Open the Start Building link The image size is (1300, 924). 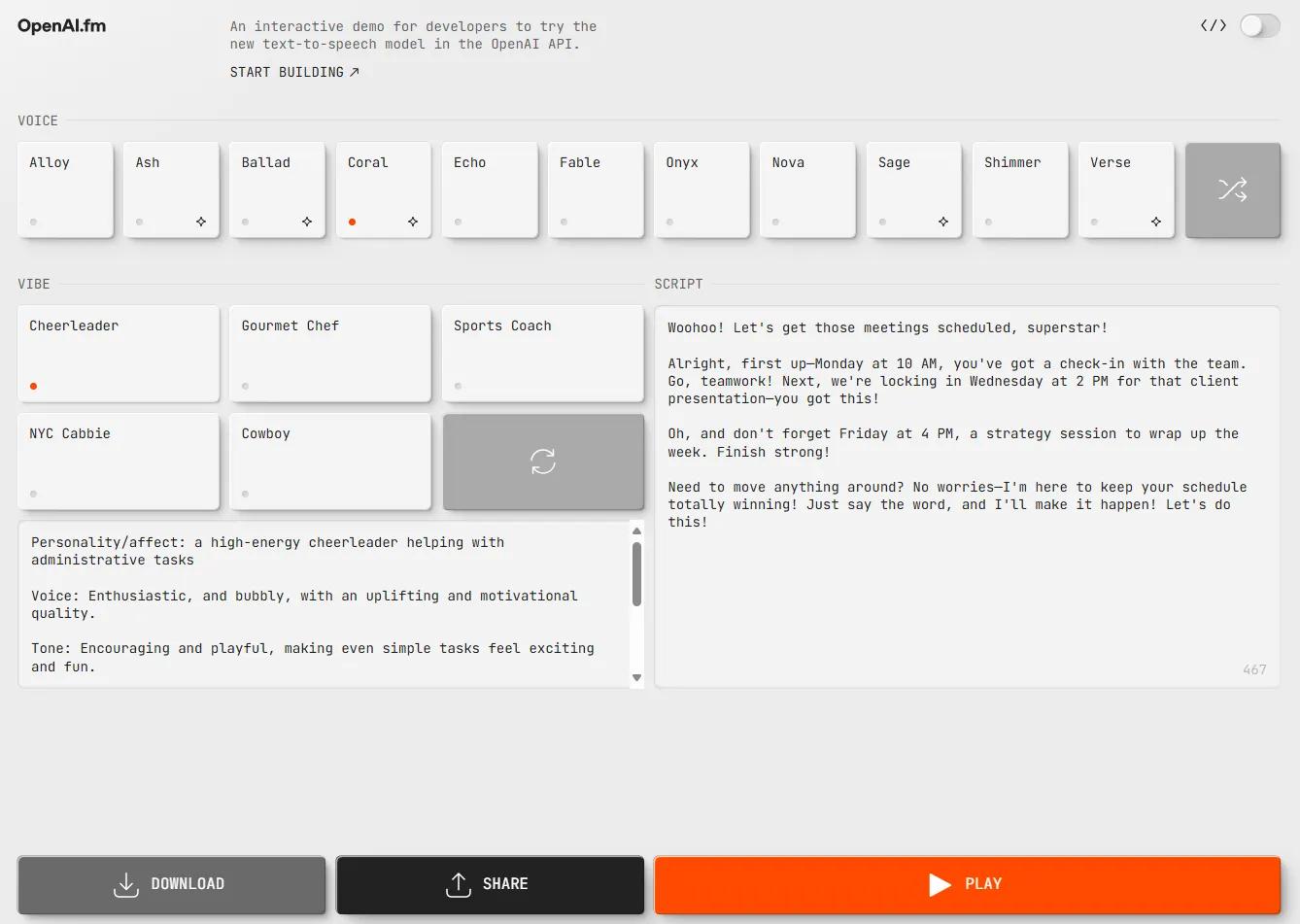294,72
